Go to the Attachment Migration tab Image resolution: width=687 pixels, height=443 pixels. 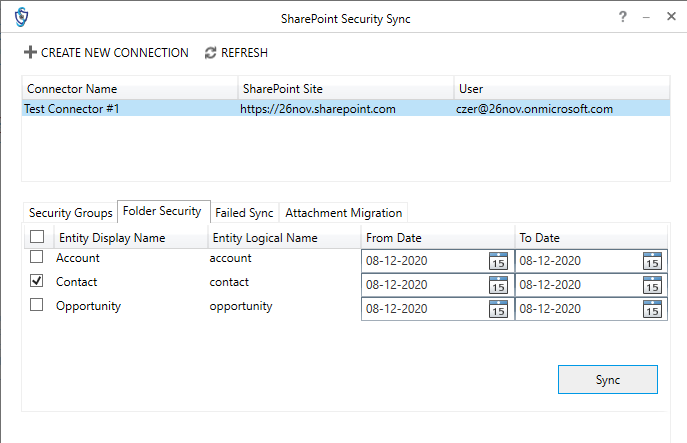tap(343, 213)
